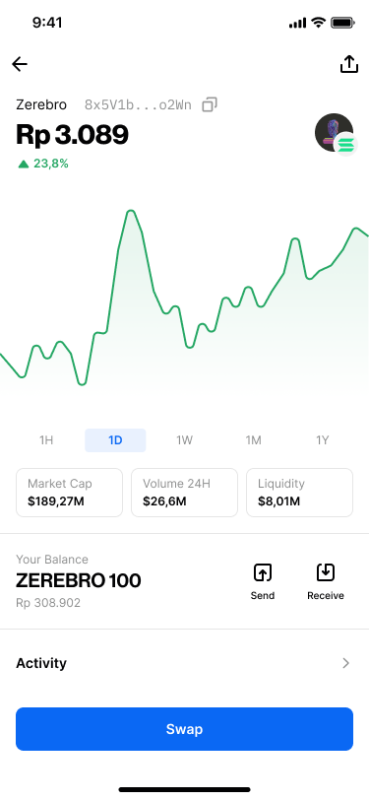Copy the token address via copy icon

point(209,105)
